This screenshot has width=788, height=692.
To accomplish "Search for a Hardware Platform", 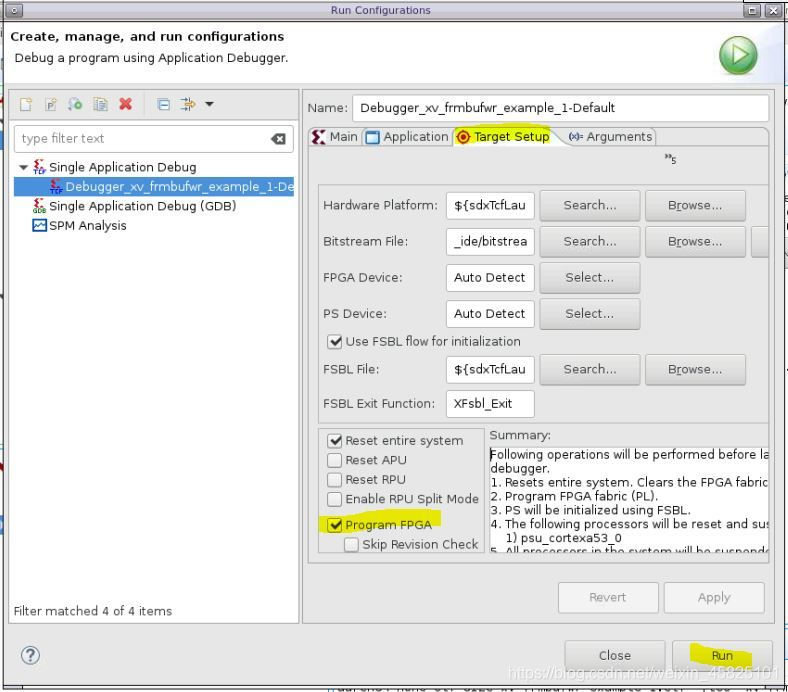I will point(589,206).
